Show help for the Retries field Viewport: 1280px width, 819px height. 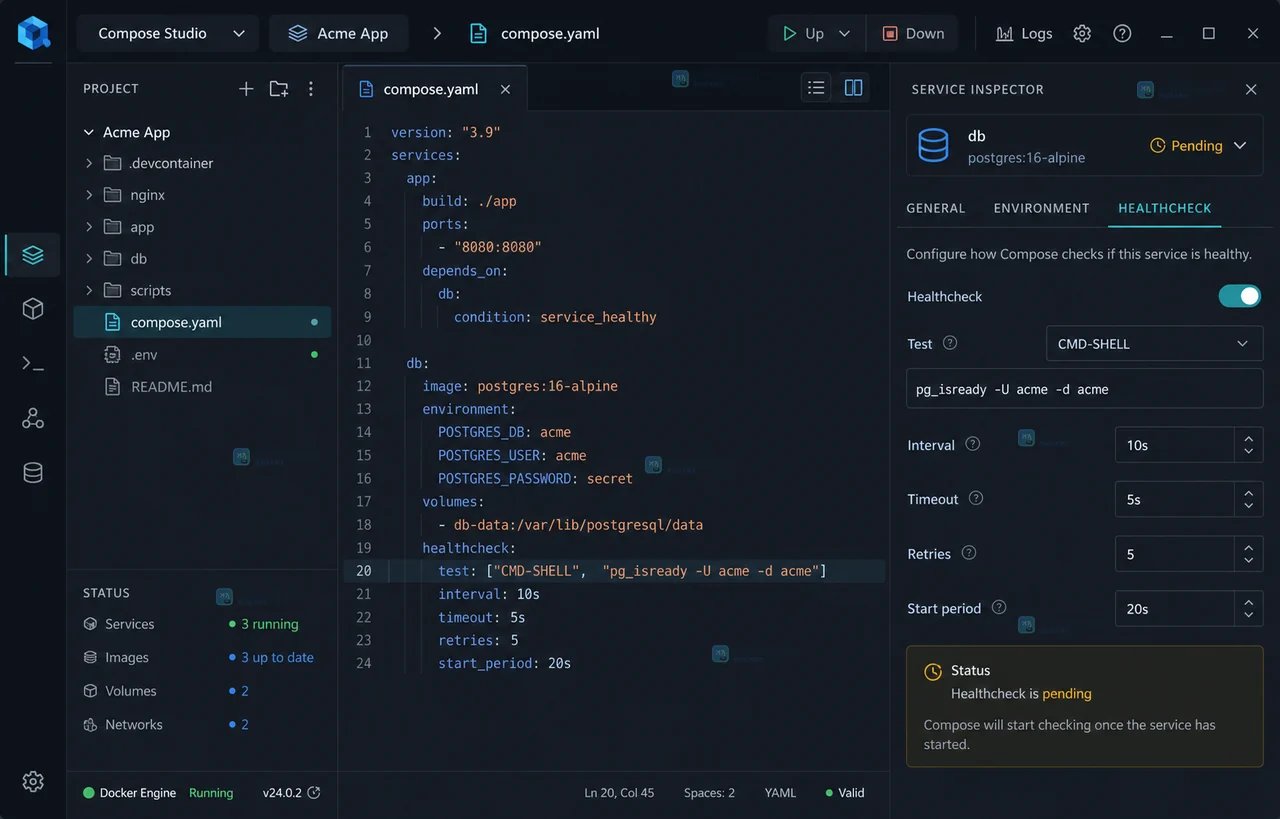(968, 553)
